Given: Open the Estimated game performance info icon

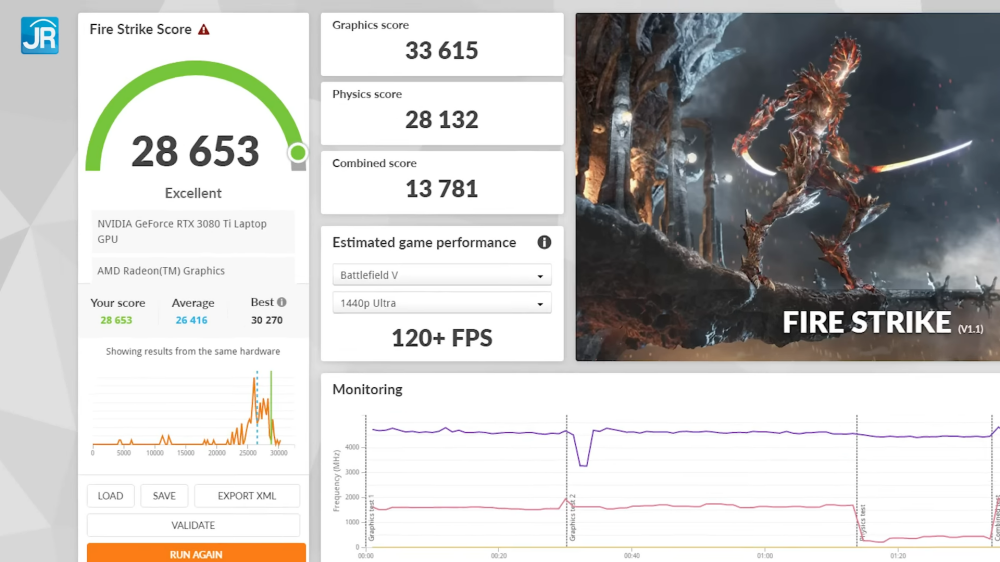Looking at the screenshot, I should (x=544, y=242).
